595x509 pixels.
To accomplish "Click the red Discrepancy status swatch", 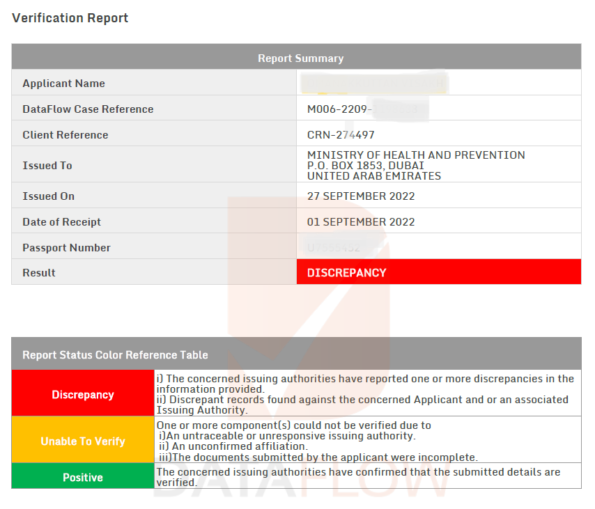I will (83, 393).
